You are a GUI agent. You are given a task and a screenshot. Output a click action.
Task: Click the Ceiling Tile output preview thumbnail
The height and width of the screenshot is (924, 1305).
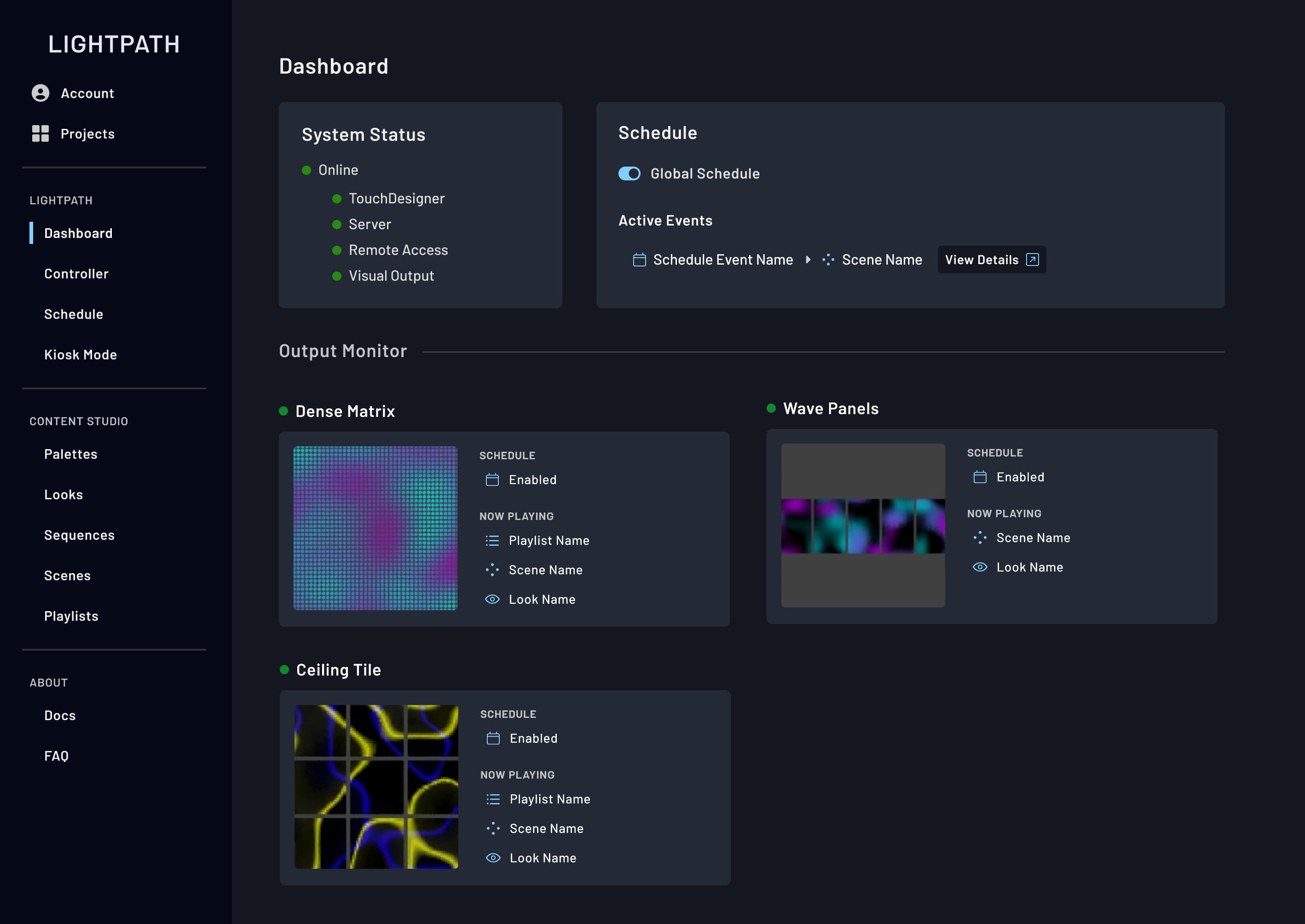tap(376, 786)
